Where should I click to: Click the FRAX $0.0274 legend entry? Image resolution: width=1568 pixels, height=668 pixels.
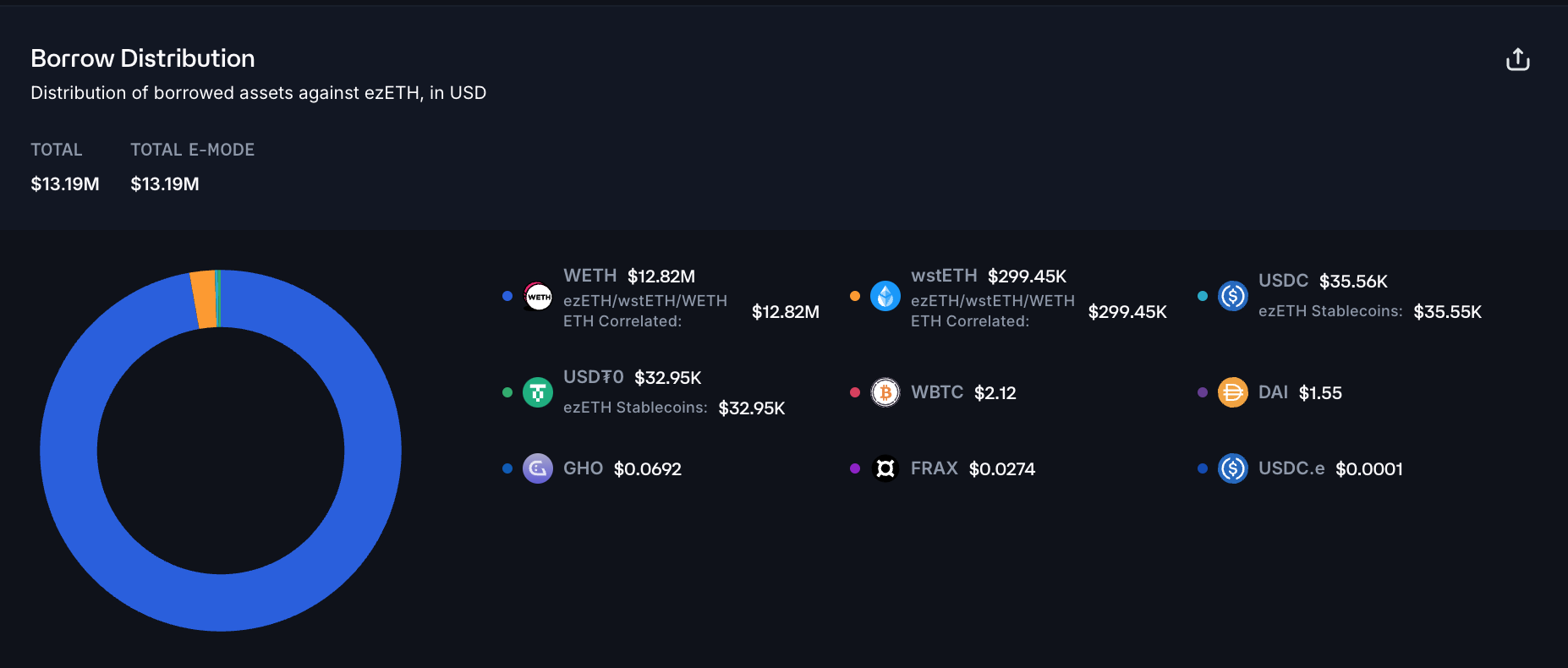[973, 468]
